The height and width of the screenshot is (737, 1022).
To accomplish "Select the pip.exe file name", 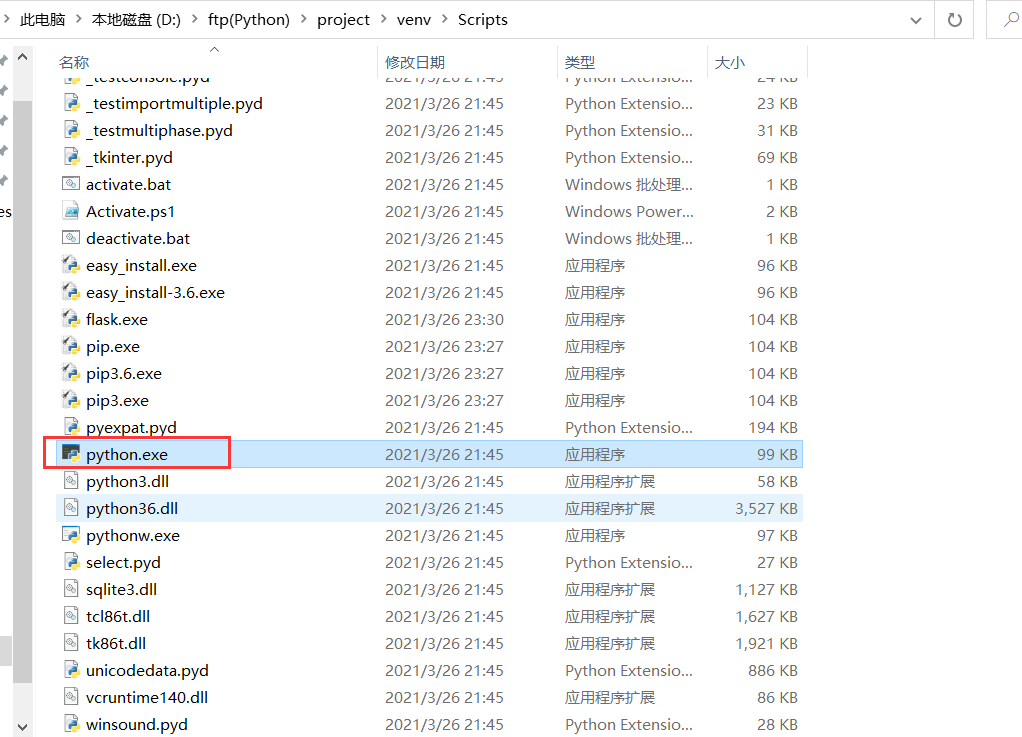I will click(x=113, y=347).
